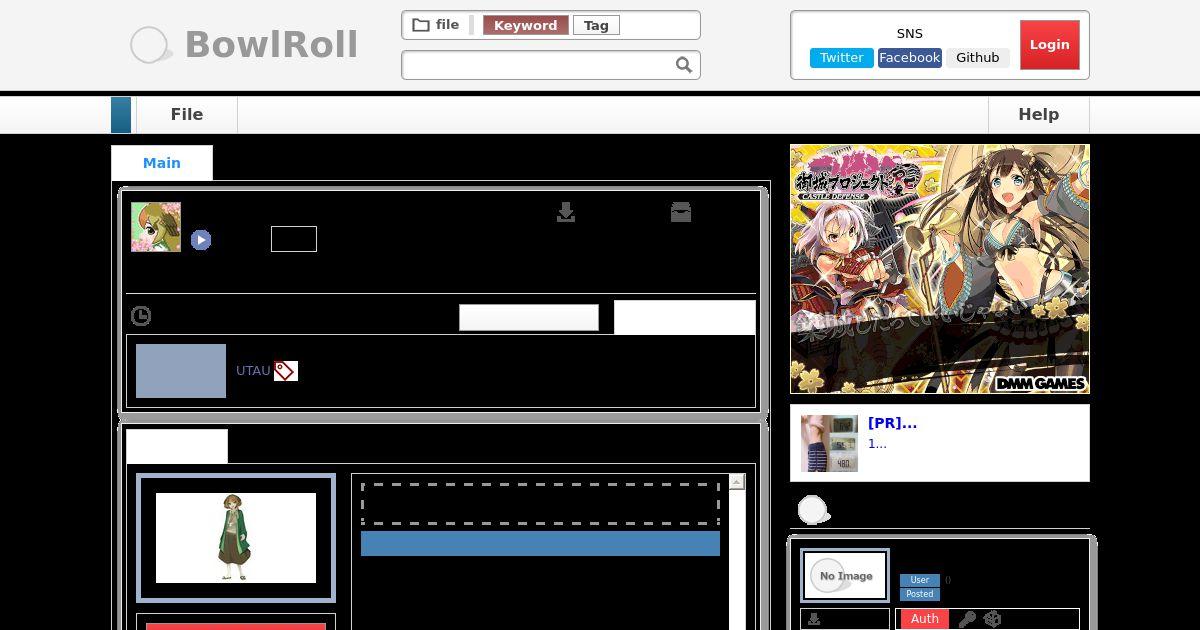Open the PR ad thumbnail image
Image resolution: width=1200 pixels, height=630 pixels.
829,443
